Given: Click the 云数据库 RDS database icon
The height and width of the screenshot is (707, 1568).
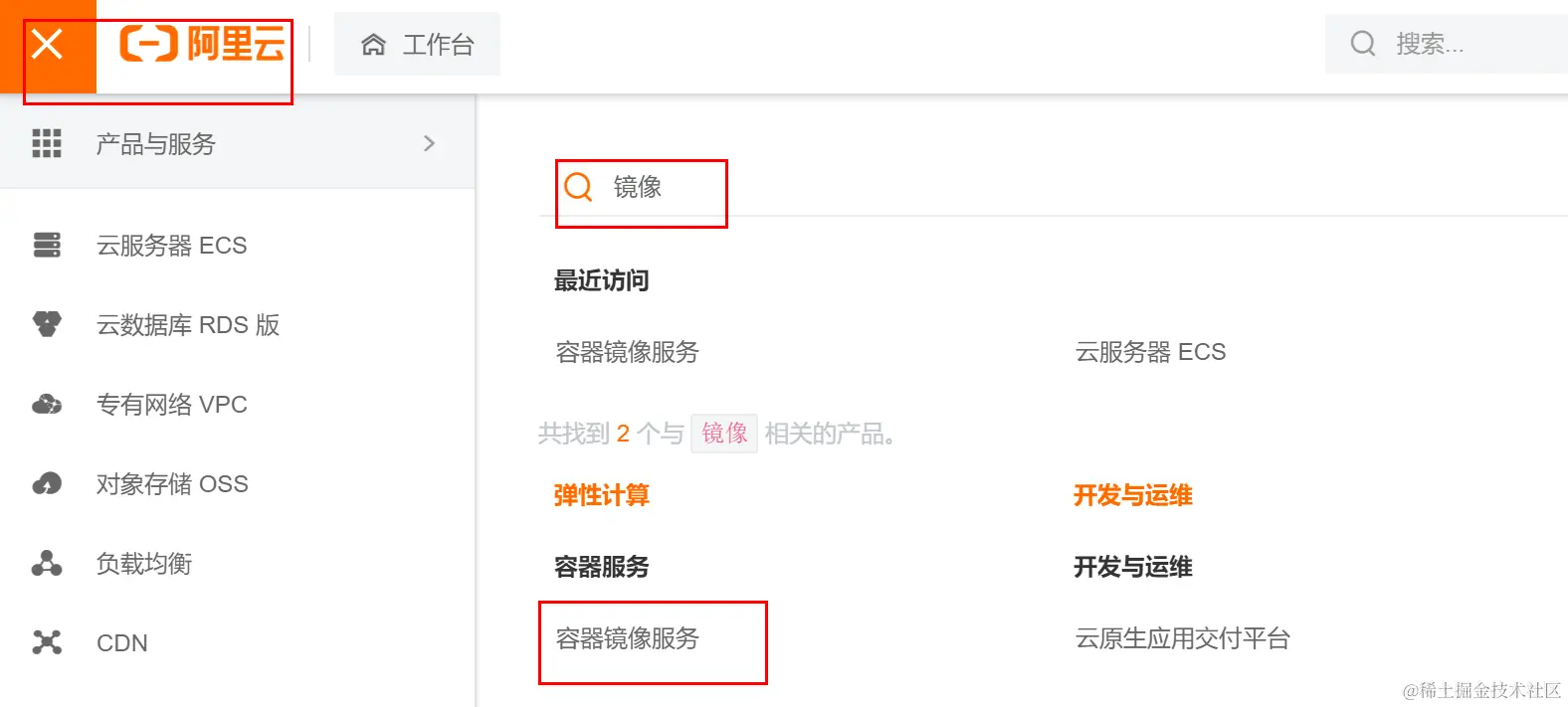Looking at the screenshot, I should [x=47, y=324].
